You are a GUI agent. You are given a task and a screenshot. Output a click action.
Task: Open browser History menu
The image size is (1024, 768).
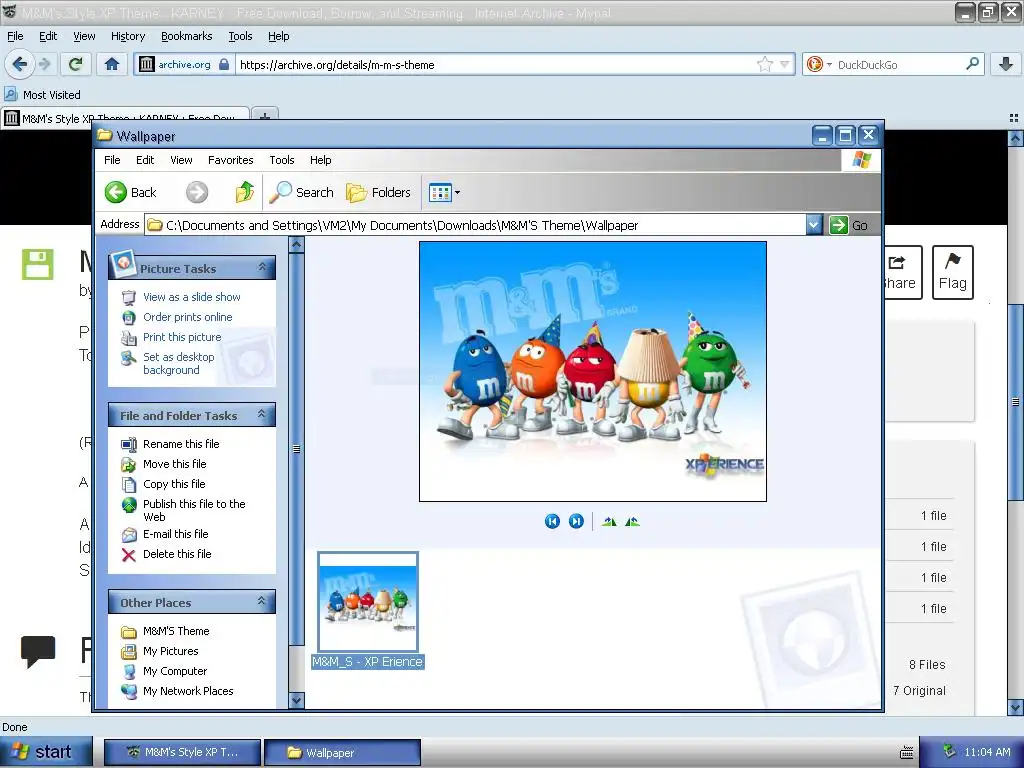(128, 36)
